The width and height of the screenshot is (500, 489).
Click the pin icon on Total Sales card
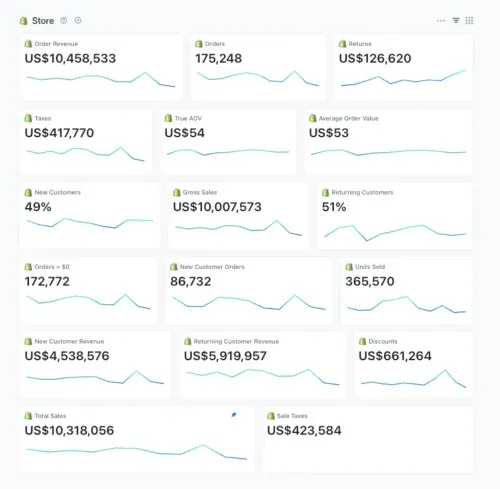click(x=234, y=415)
